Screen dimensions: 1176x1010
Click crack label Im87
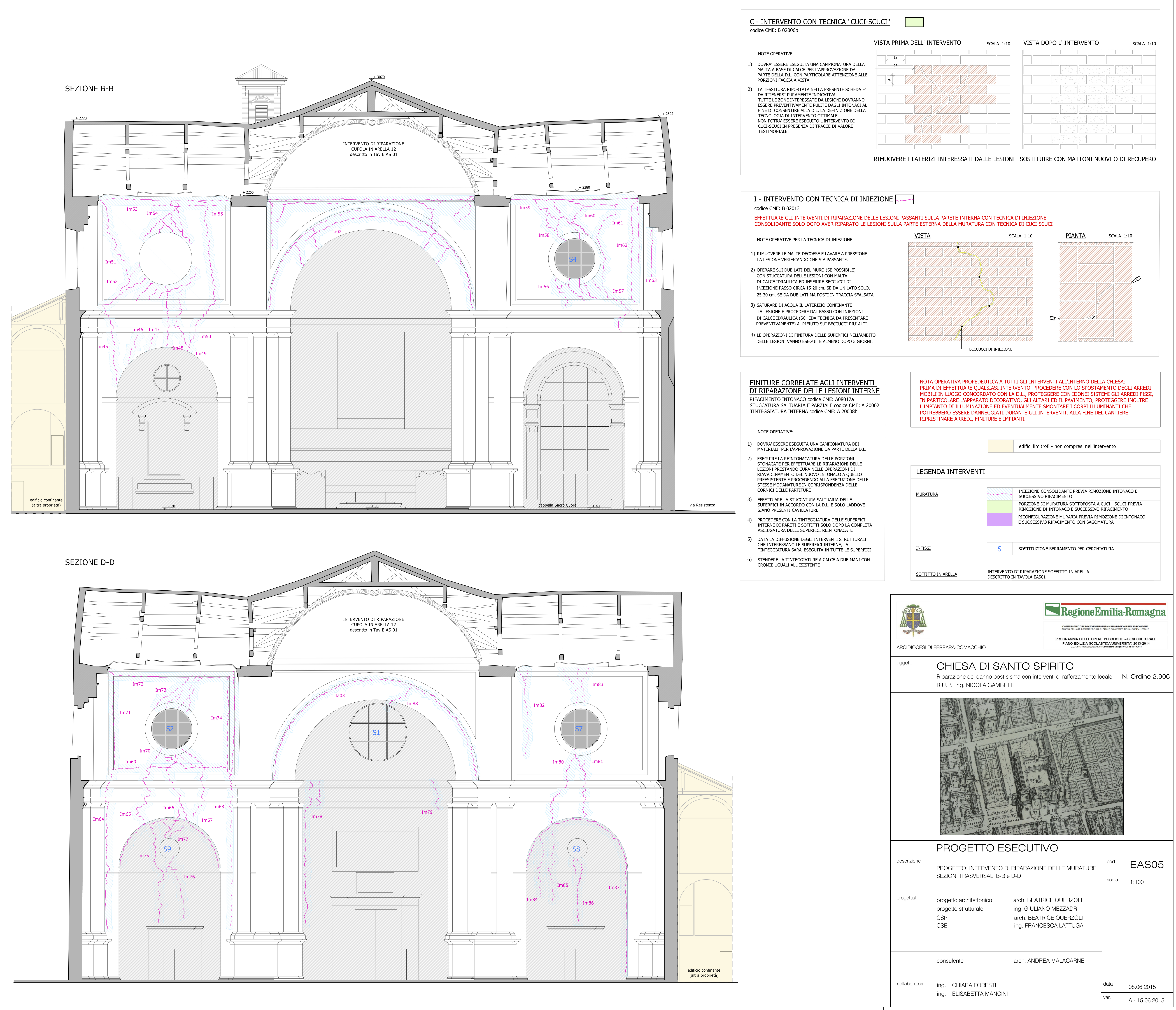click(614, 887)
